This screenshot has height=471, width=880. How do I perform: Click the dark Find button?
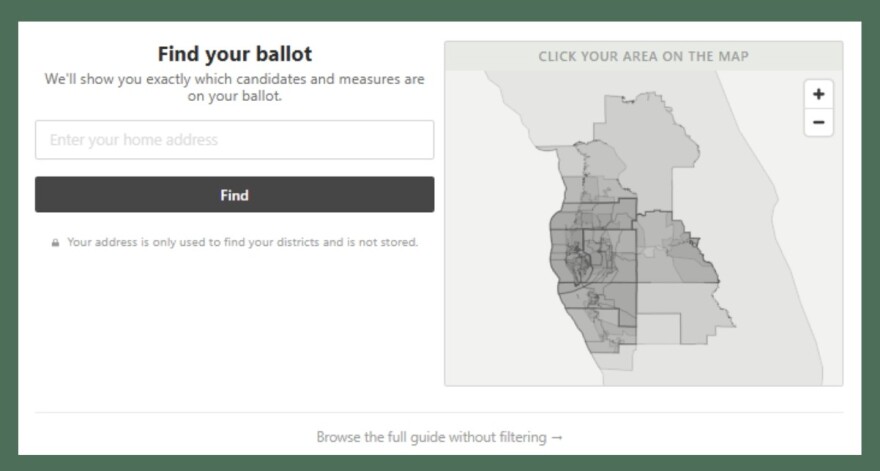[234, 195]
